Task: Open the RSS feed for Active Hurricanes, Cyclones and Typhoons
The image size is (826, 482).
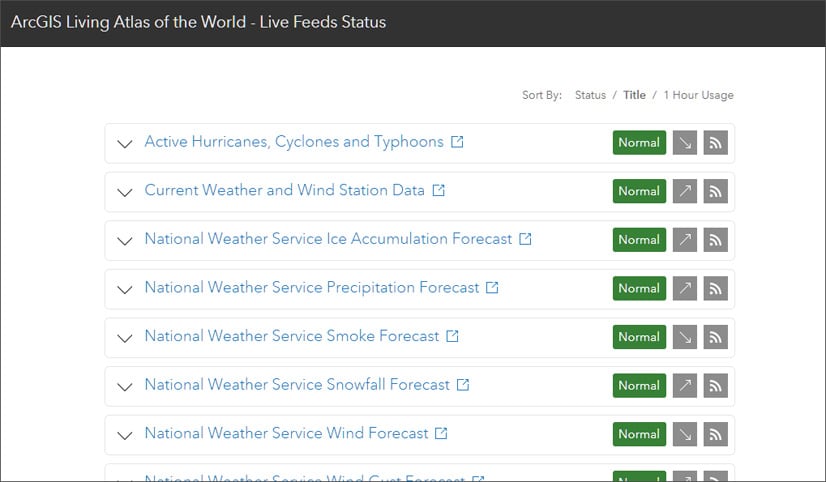Action: 715,143
